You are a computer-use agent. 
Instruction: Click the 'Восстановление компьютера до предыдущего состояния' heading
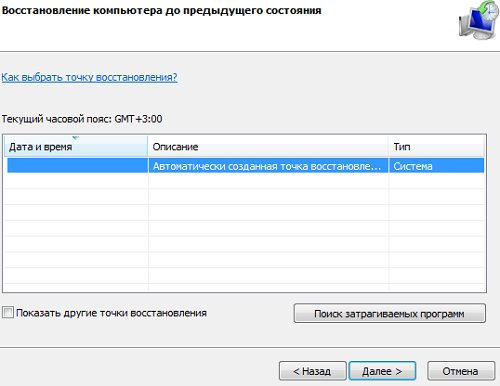[161, 10]
